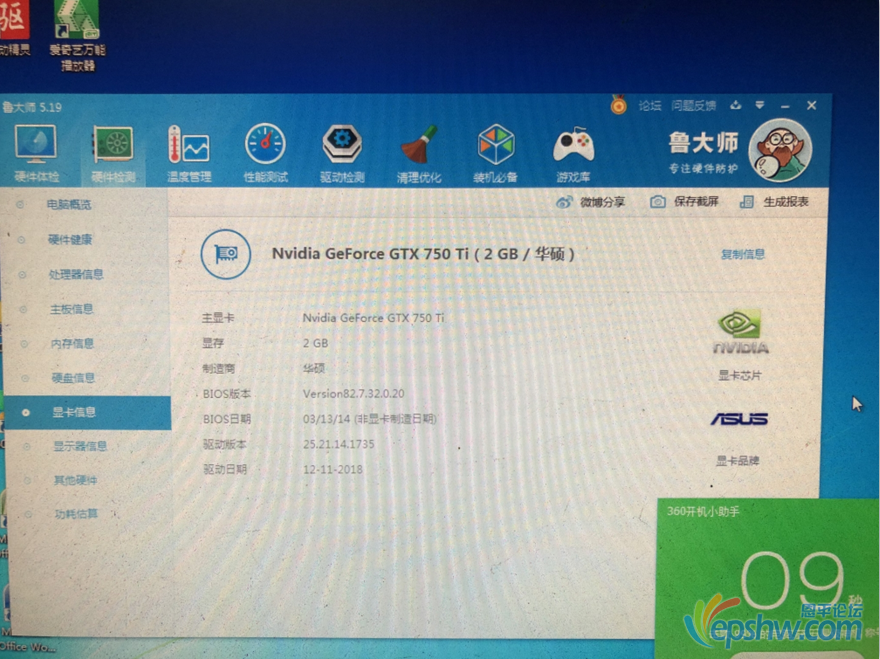
Task: Minimize the 鲁大师 window
Action: pyautogui.click(x=785, y=106)
